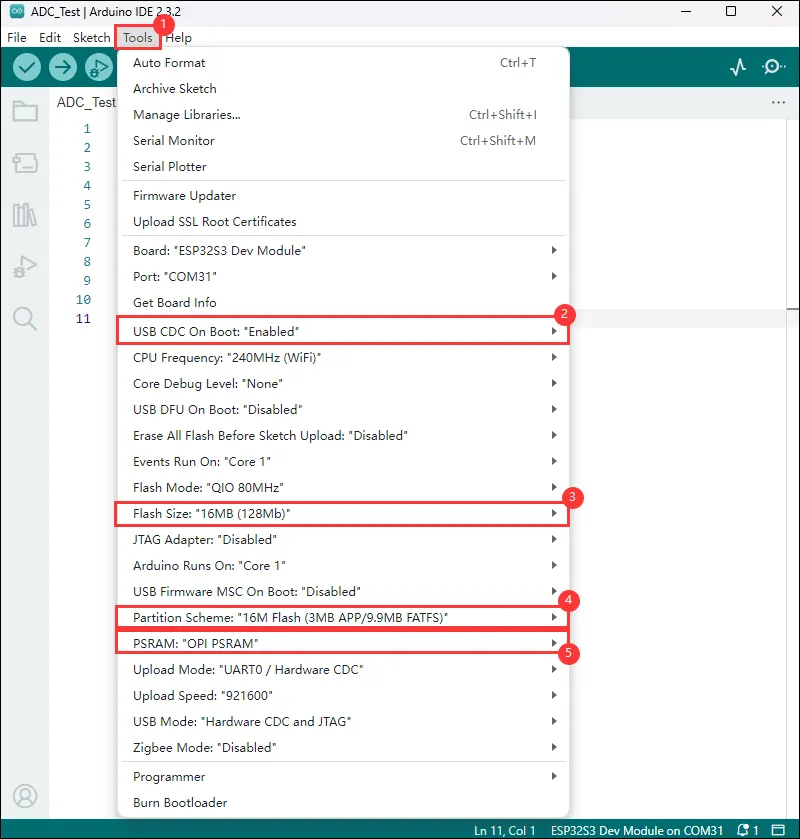The height and width of the screenshot is (839, 800).
Task: Expand the Flash Size: 16MB submenu
Action: 300,513
